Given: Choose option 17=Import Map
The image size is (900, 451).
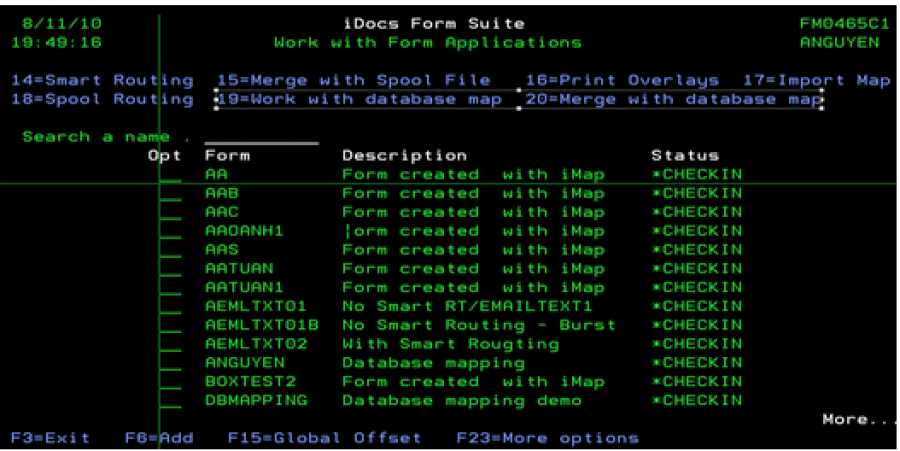Looking at the screenshot, I should click(x=816, y=80).
